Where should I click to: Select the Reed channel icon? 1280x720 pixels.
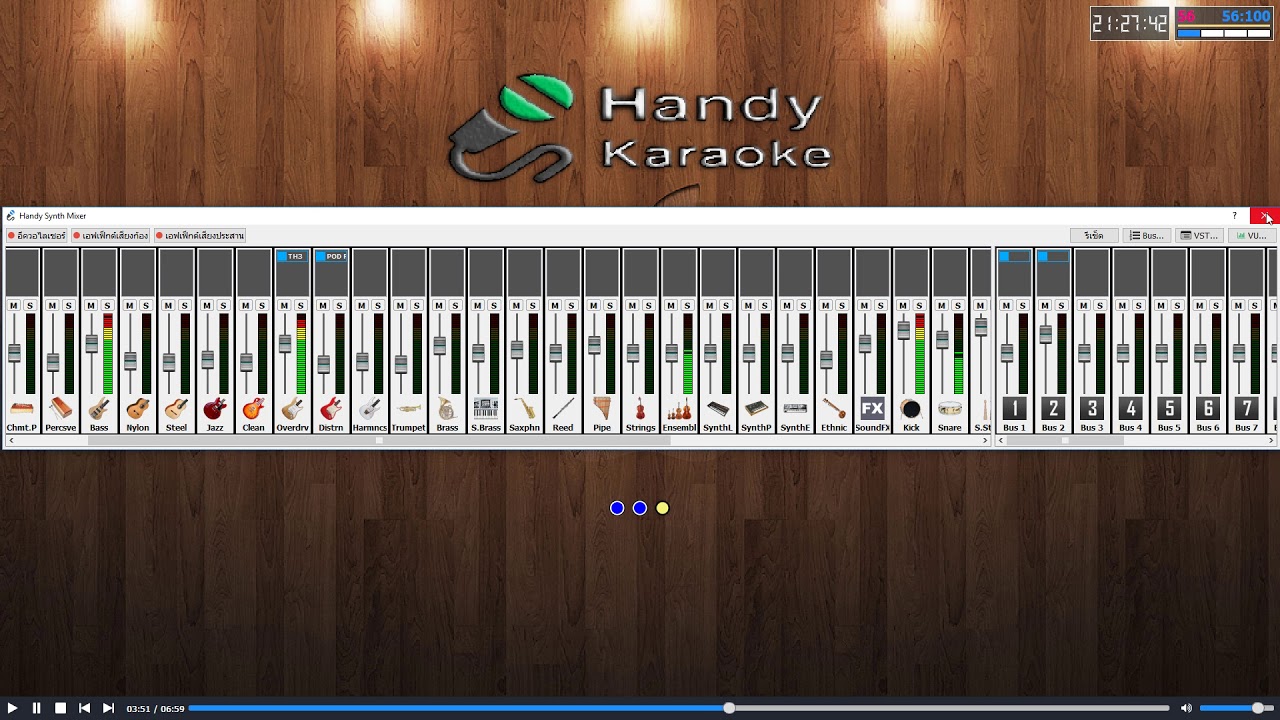pos(563,408)
